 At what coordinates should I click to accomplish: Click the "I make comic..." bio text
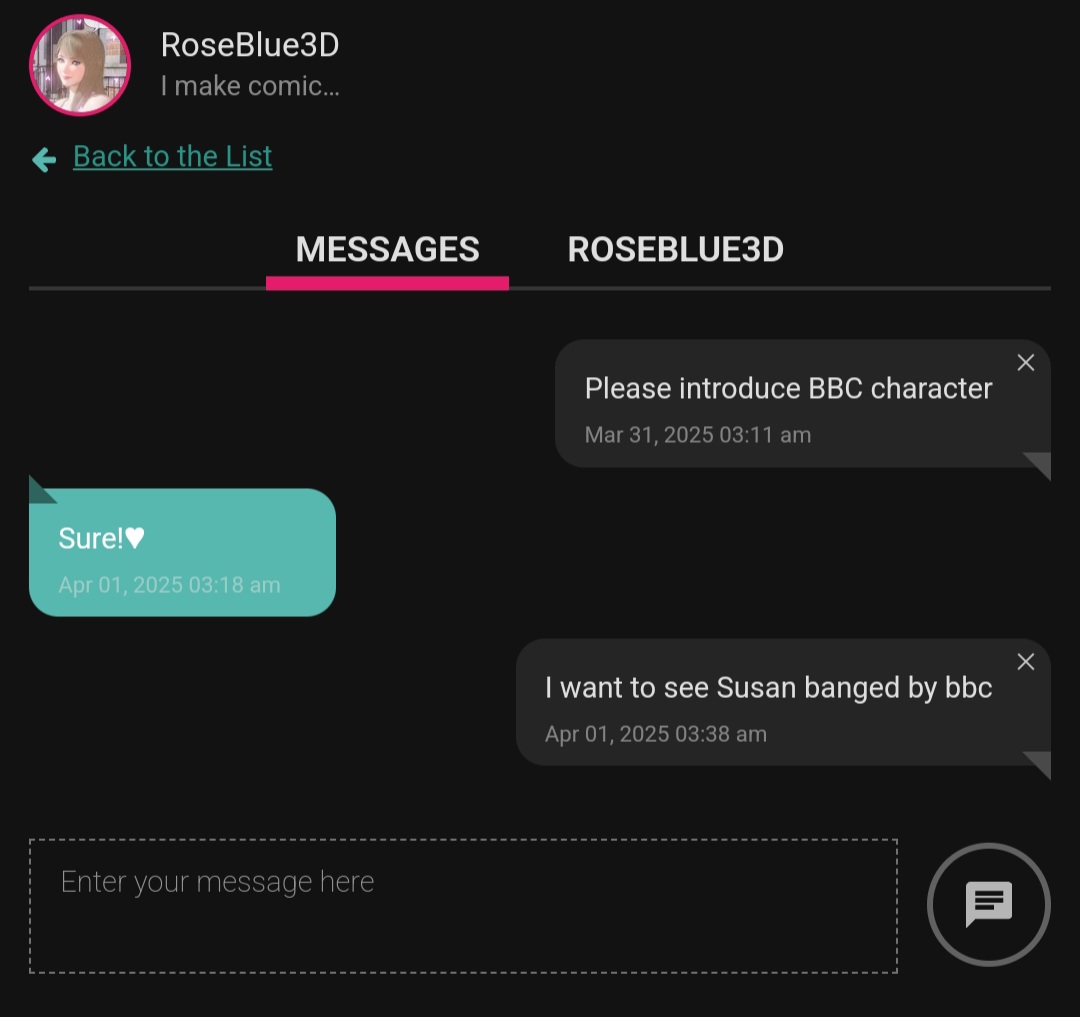(x=250, y=86)
